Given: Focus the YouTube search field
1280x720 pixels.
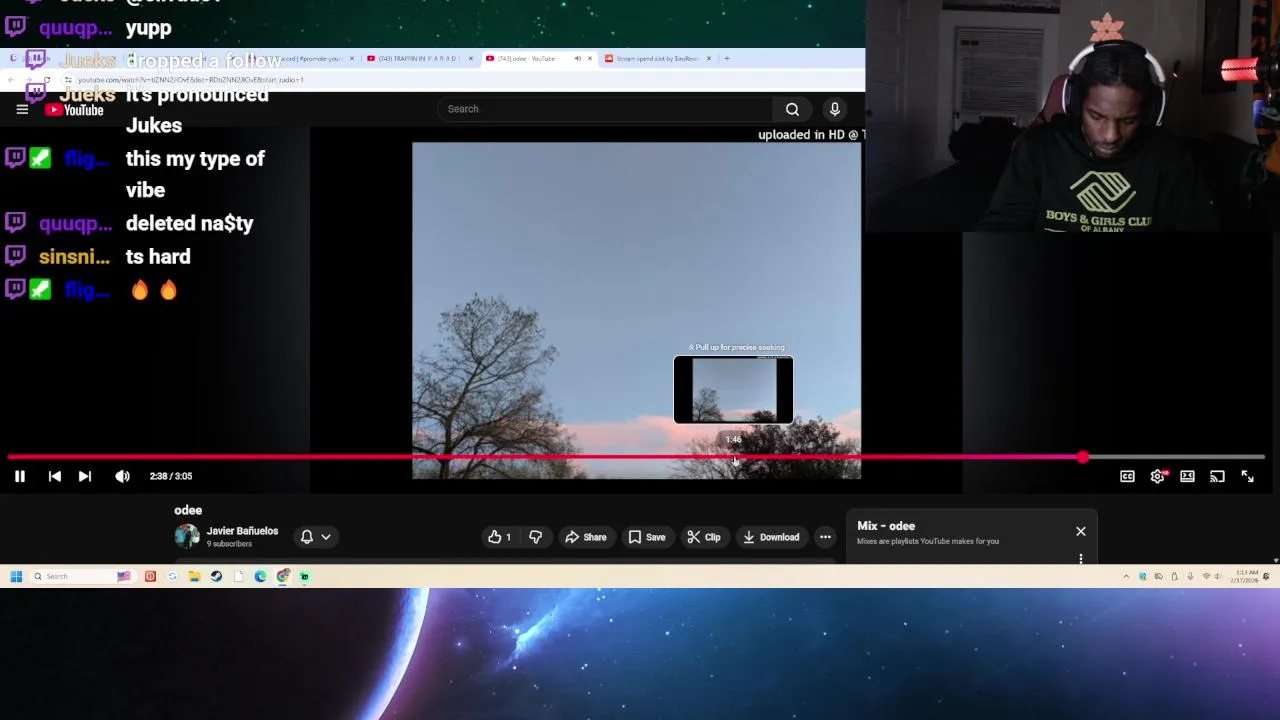Looking at the screenshot, I should click(x=606, y=109).
